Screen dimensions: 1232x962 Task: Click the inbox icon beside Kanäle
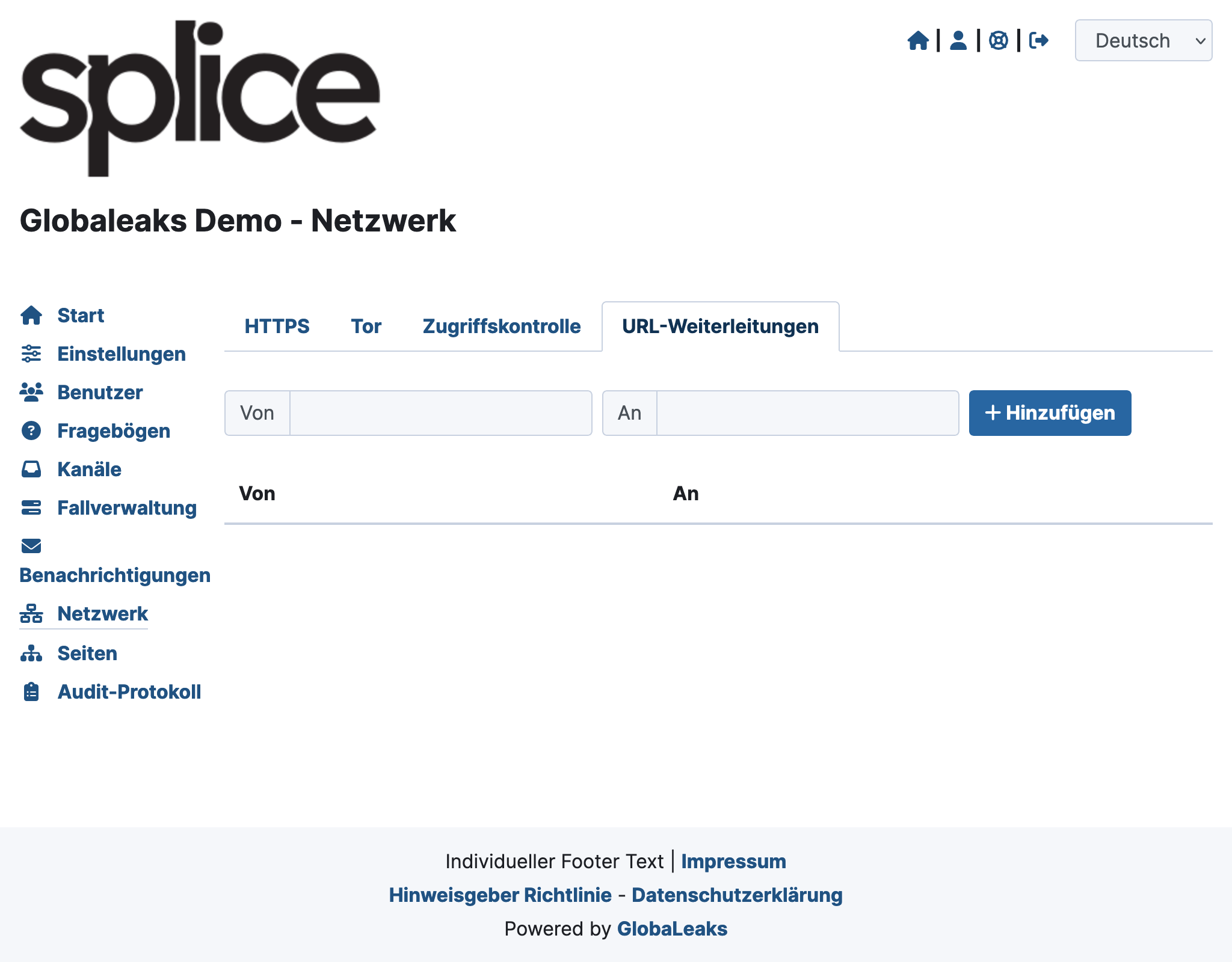tap(31, 469)
